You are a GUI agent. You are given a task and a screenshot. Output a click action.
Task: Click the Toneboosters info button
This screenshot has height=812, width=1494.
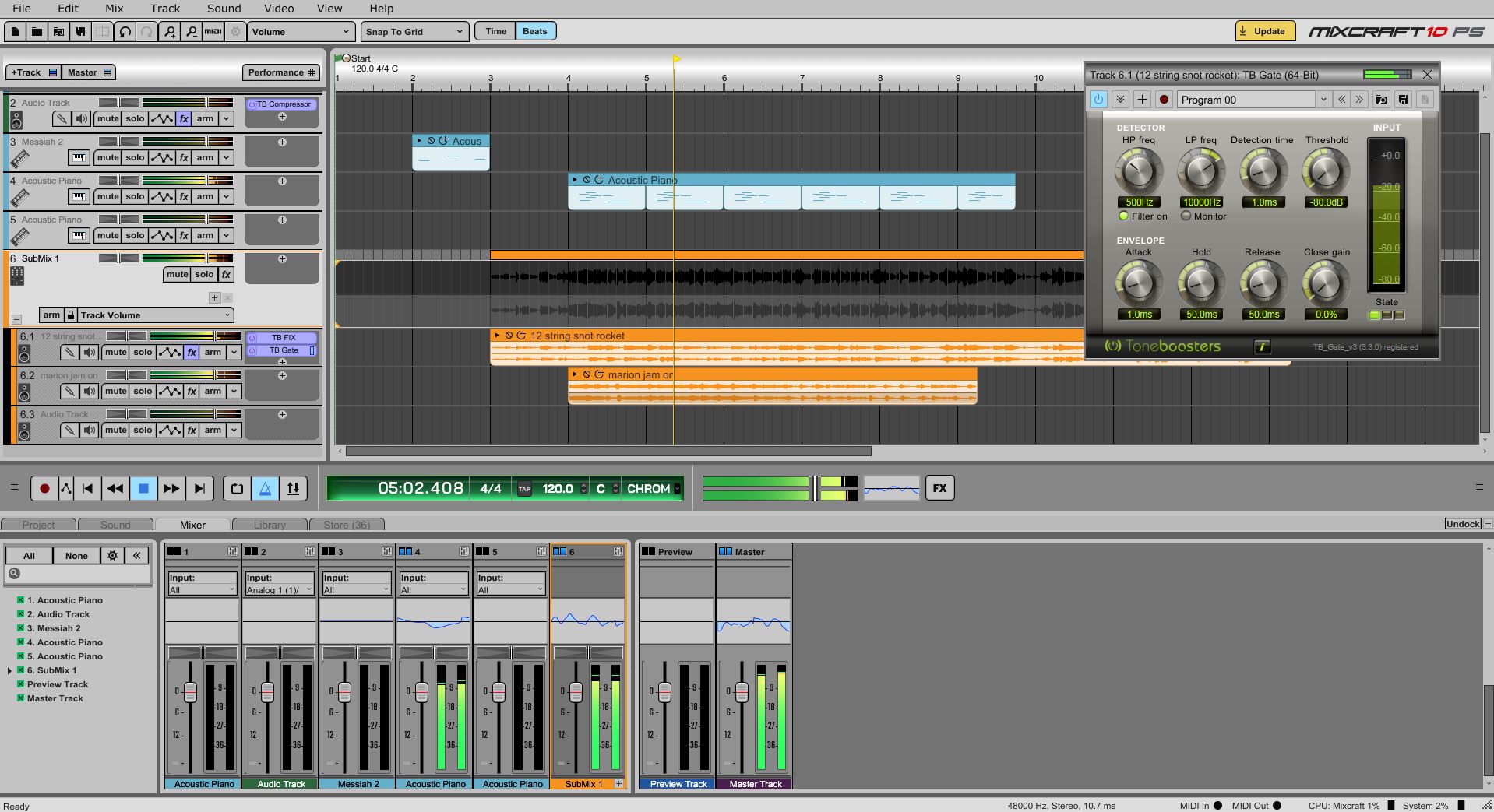[1262, 347]
